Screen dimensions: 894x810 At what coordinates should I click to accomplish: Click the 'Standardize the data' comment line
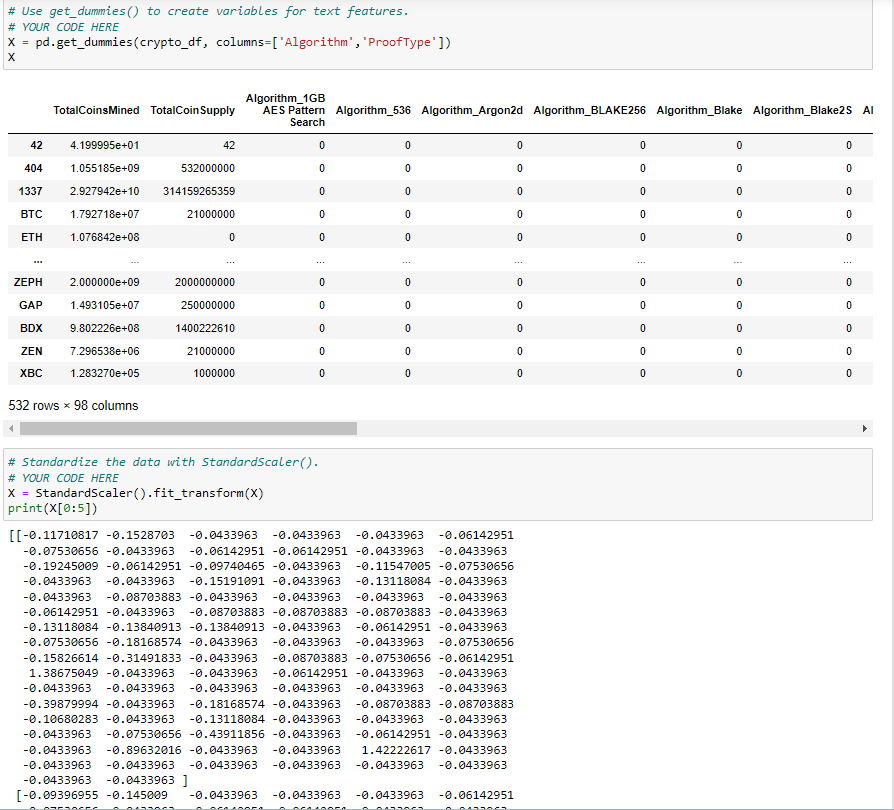163,462
